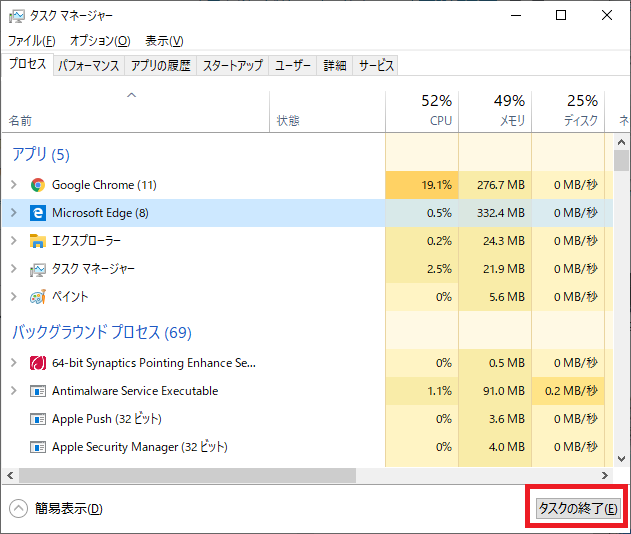This screenshot has height=534, width=631.
Task: Select the Microsoft Edge (8) row name
Action: tap(100, 213)
